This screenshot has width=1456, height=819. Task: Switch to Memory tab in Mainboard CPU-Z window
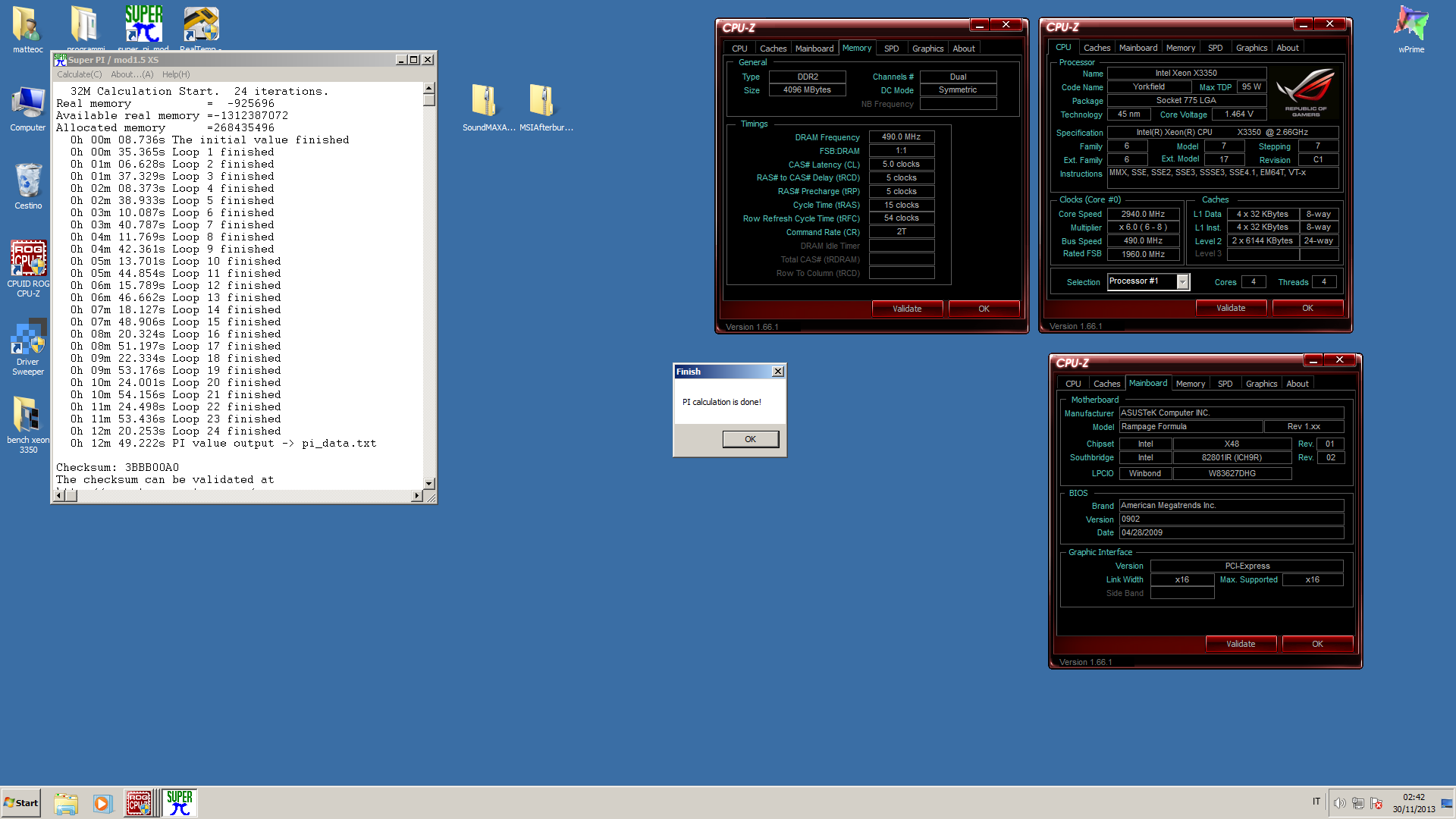coord(1191,384)
